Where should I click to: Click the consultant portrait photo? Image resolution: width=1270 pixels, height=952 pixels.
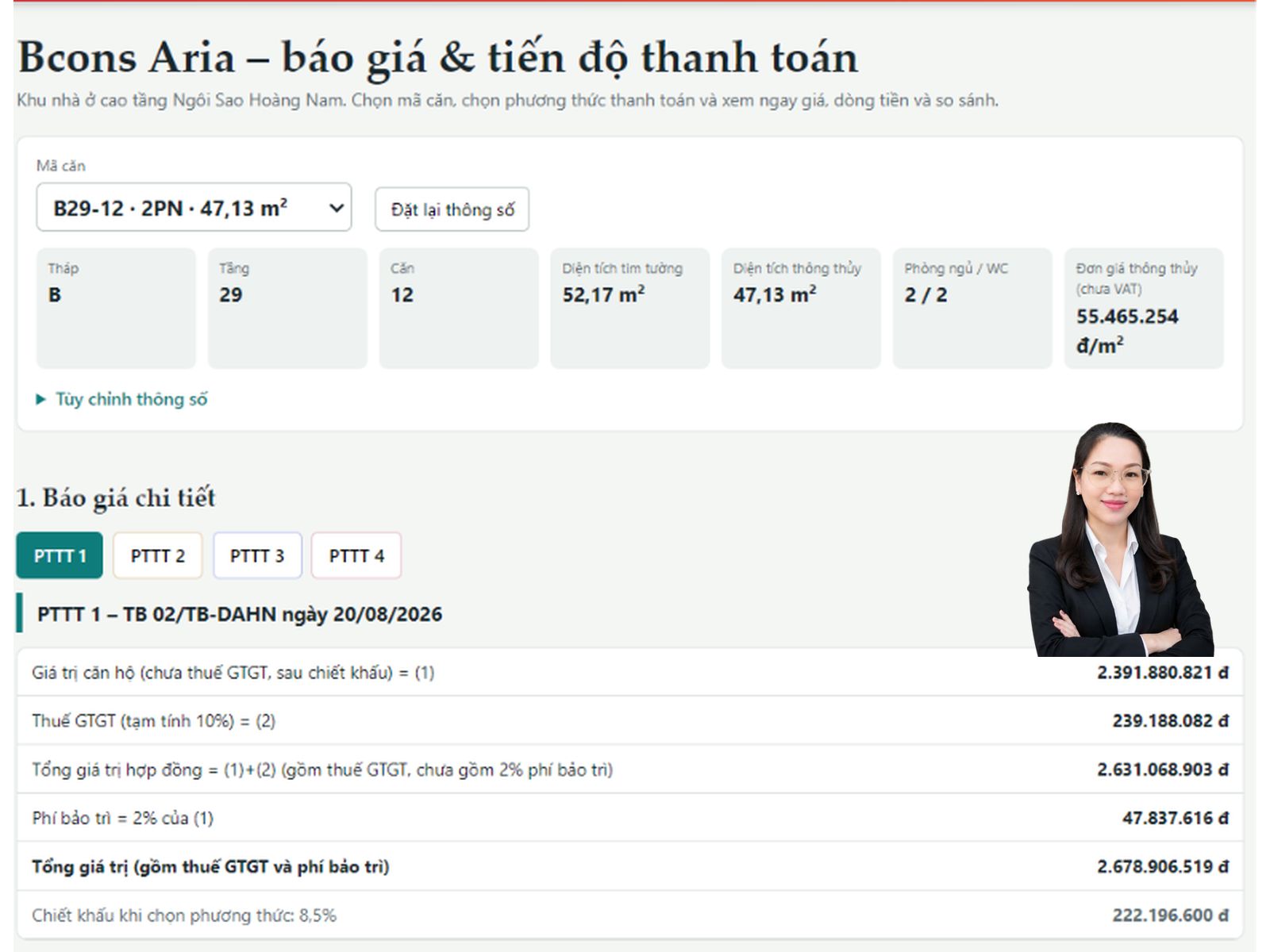[x=1121, y=539]
